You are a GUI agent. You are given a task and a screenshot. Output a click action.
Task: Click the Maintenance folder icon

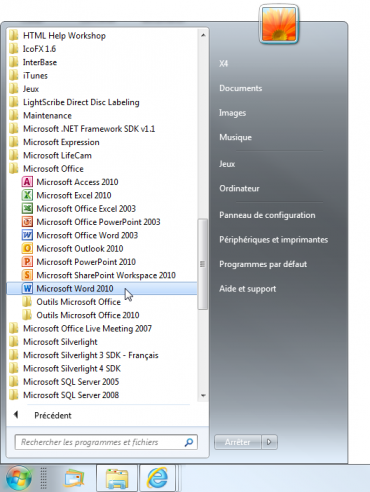point(13,115)
